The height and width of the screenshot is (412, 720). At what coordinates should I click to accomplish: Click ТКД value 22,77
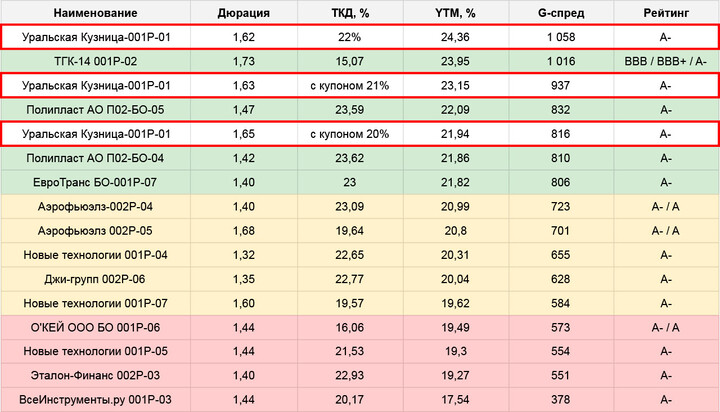click(x=349, y=279)
